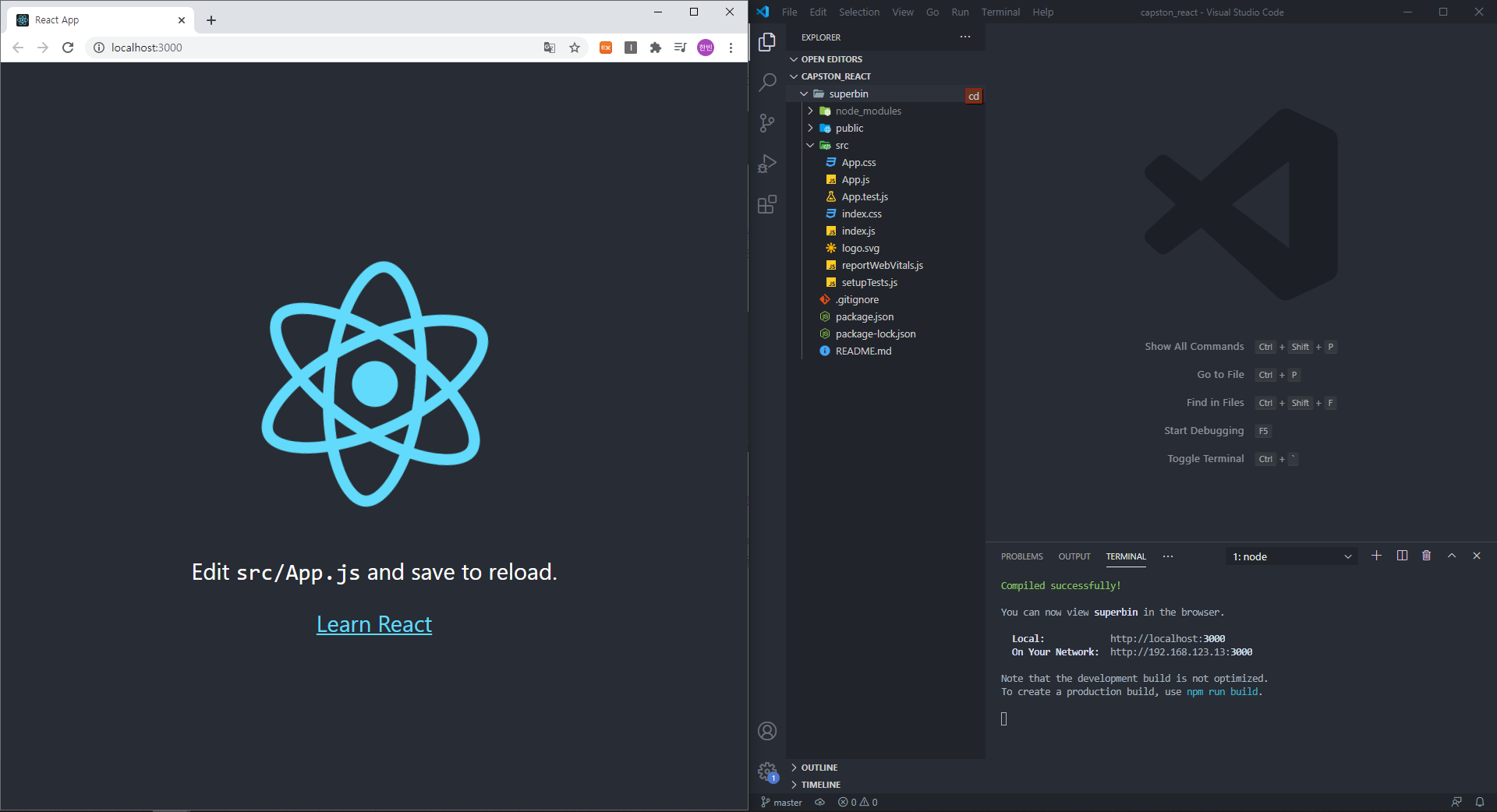Open the panel's additional views ellipsis
The image size is (1497, 812).
click(x=1168, y=556)
